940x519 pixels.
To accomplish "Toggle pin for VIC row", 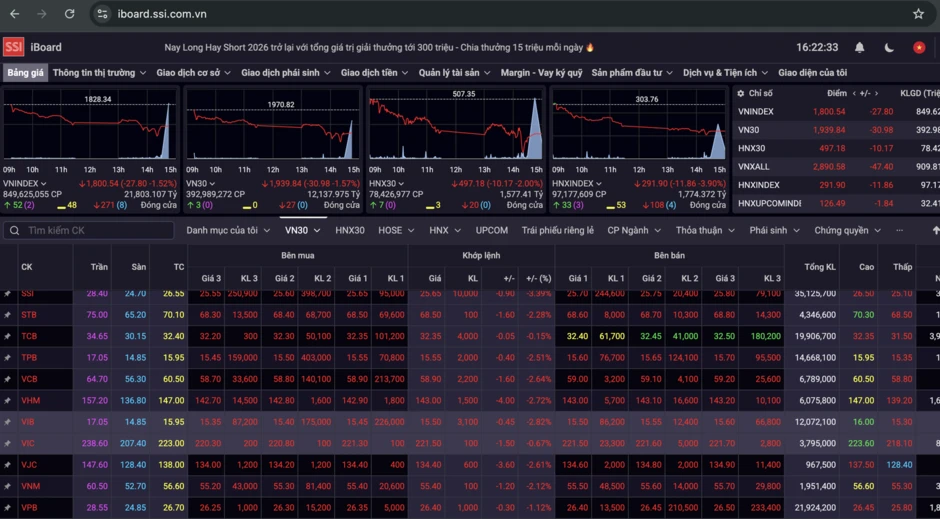I will [x=7, y=443].
